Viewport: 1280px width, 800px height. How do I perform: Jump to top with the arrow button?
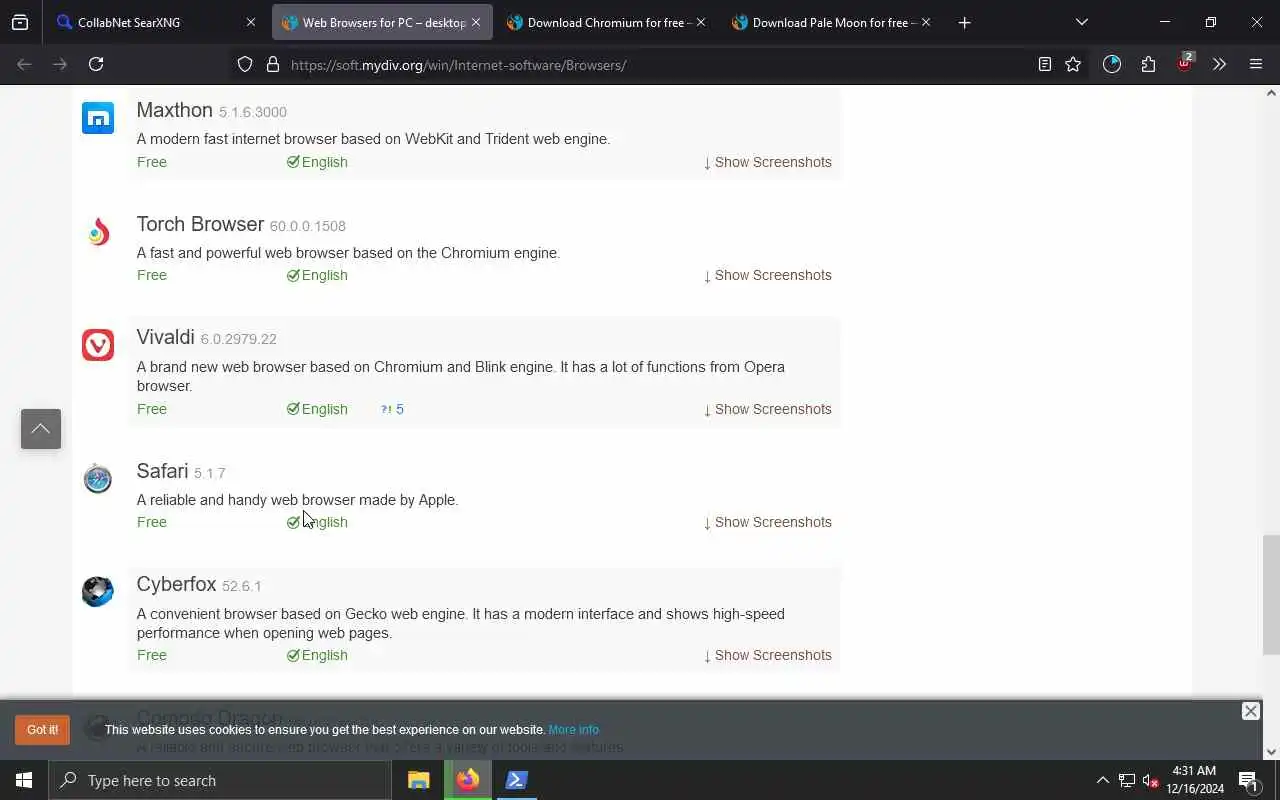tap(41, 429)
